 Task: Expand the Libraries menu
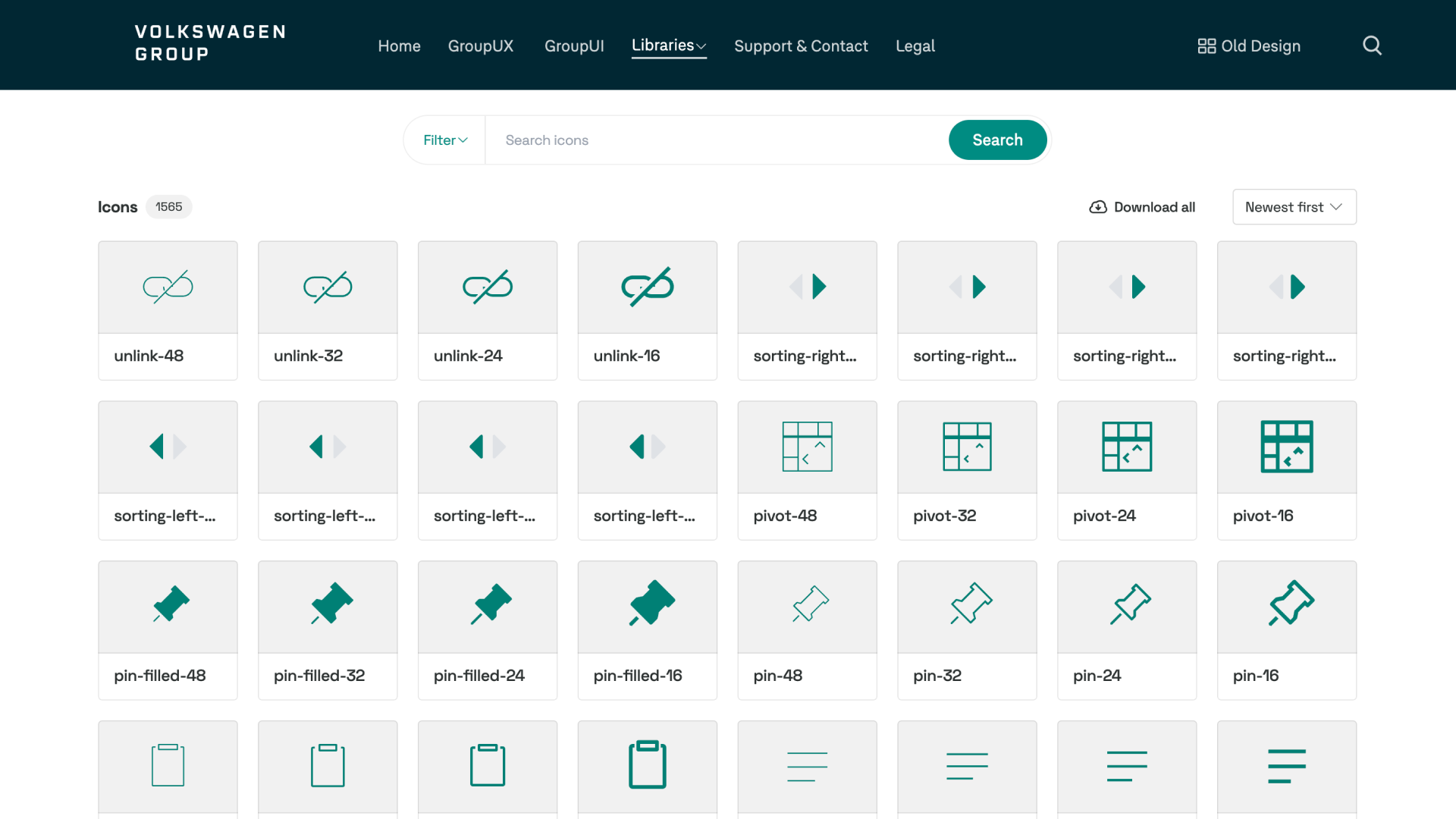click(669, 45)
